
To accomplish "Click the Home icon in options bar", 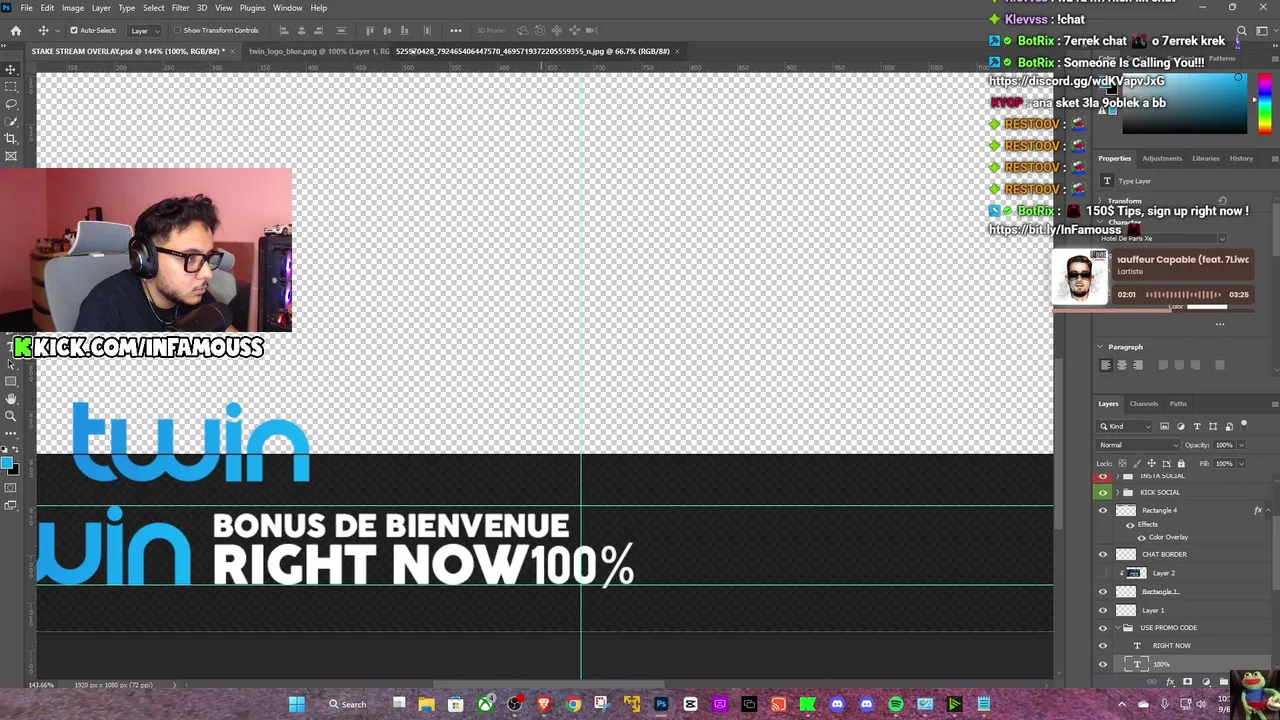I will (16, 30).
